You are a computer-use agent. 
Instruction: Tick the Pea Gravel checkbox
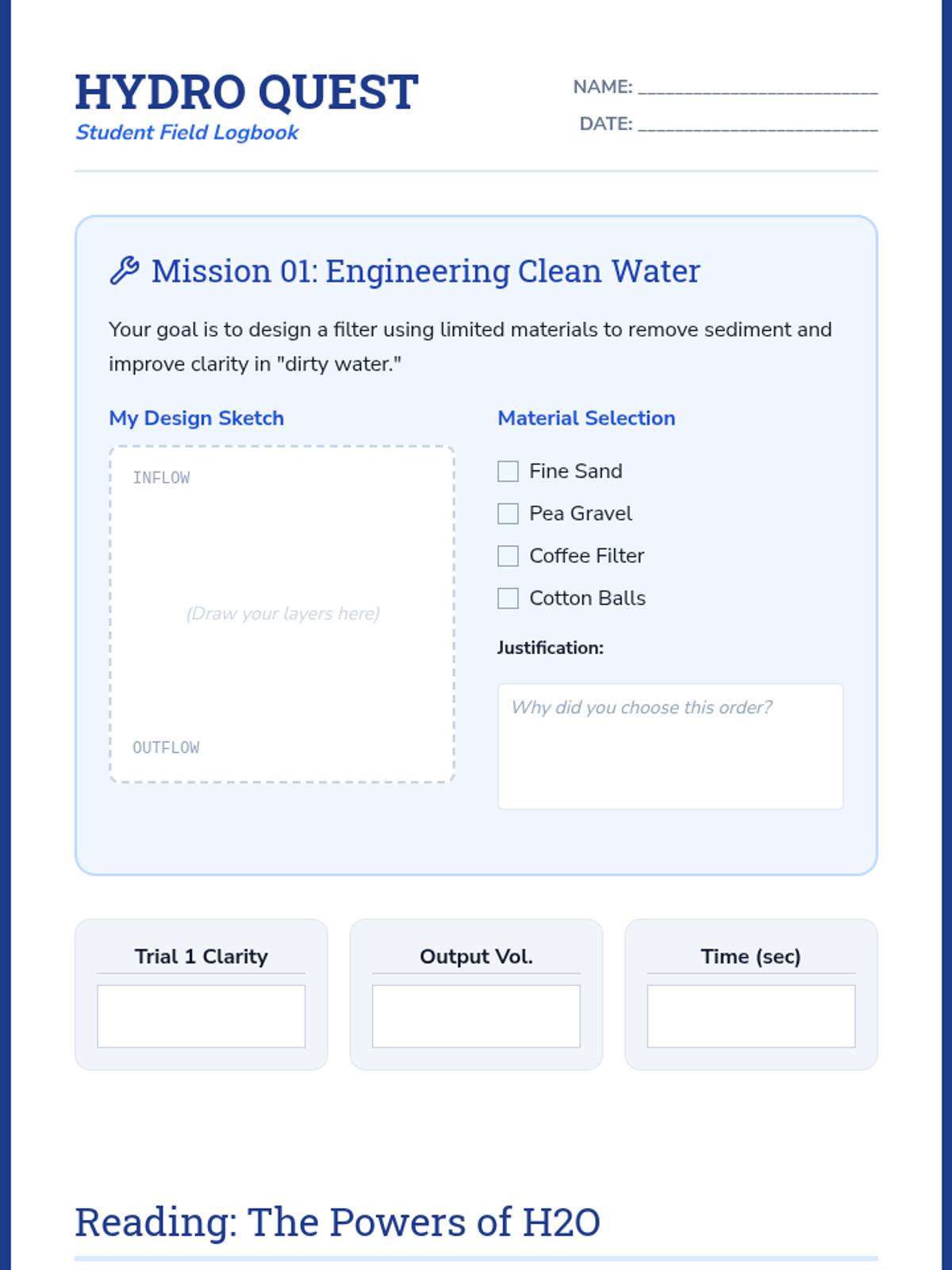pos(508,514)
